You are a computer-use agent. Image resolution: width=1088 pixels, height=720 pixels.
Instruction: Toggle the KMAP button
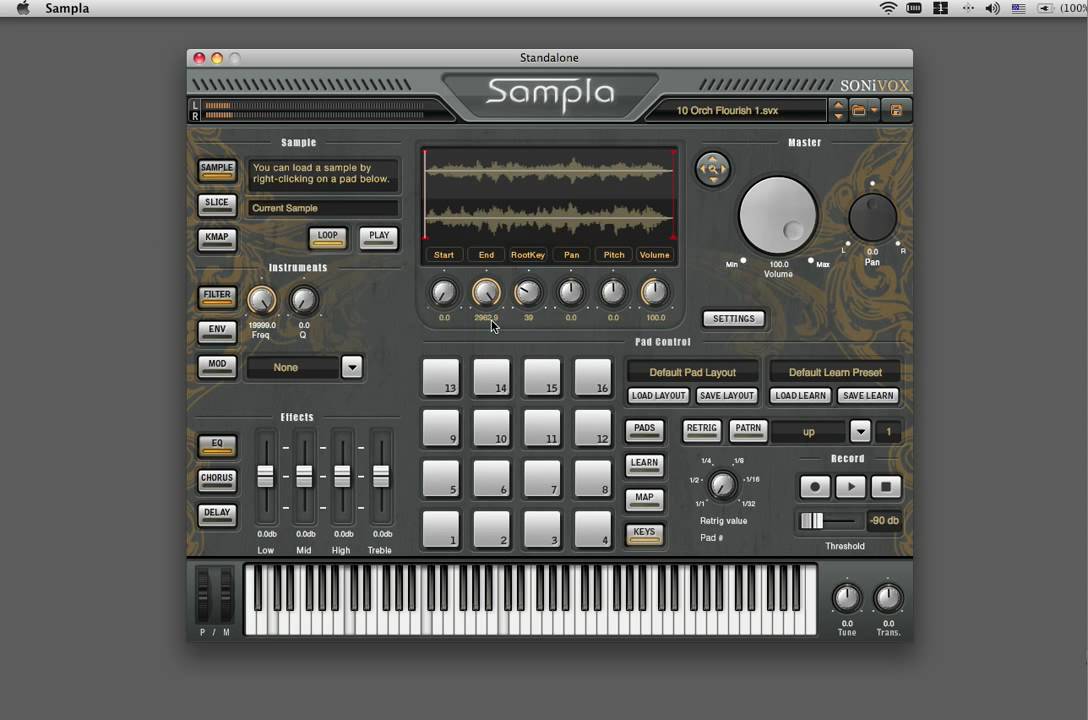[216, 239]
